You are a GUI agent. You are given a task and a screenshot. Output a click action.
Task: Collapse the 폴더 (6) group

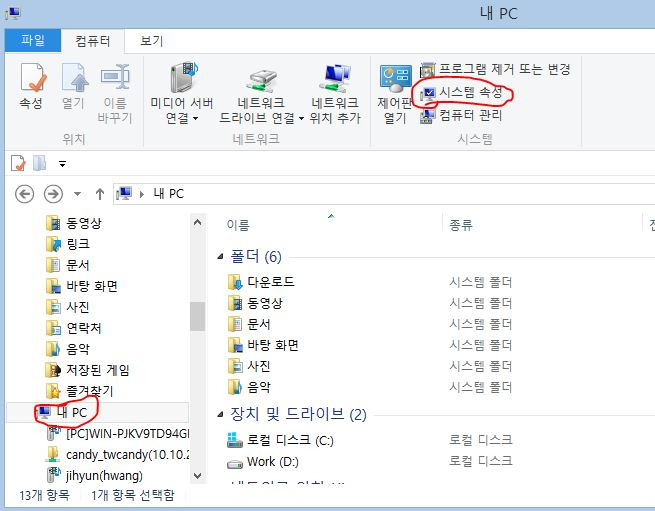[221, 257]
